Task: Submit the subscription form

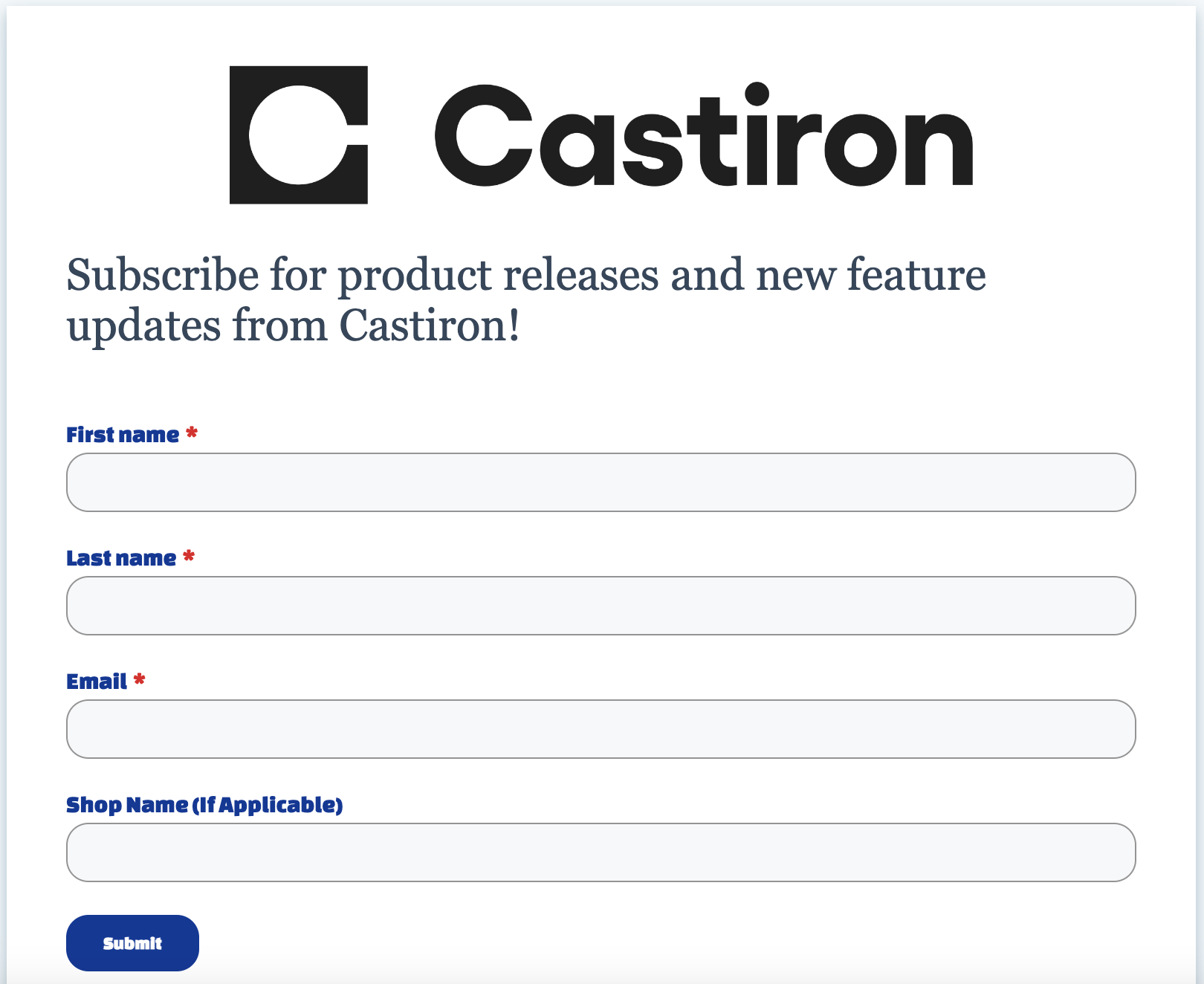Action: (x=132, y=943)
